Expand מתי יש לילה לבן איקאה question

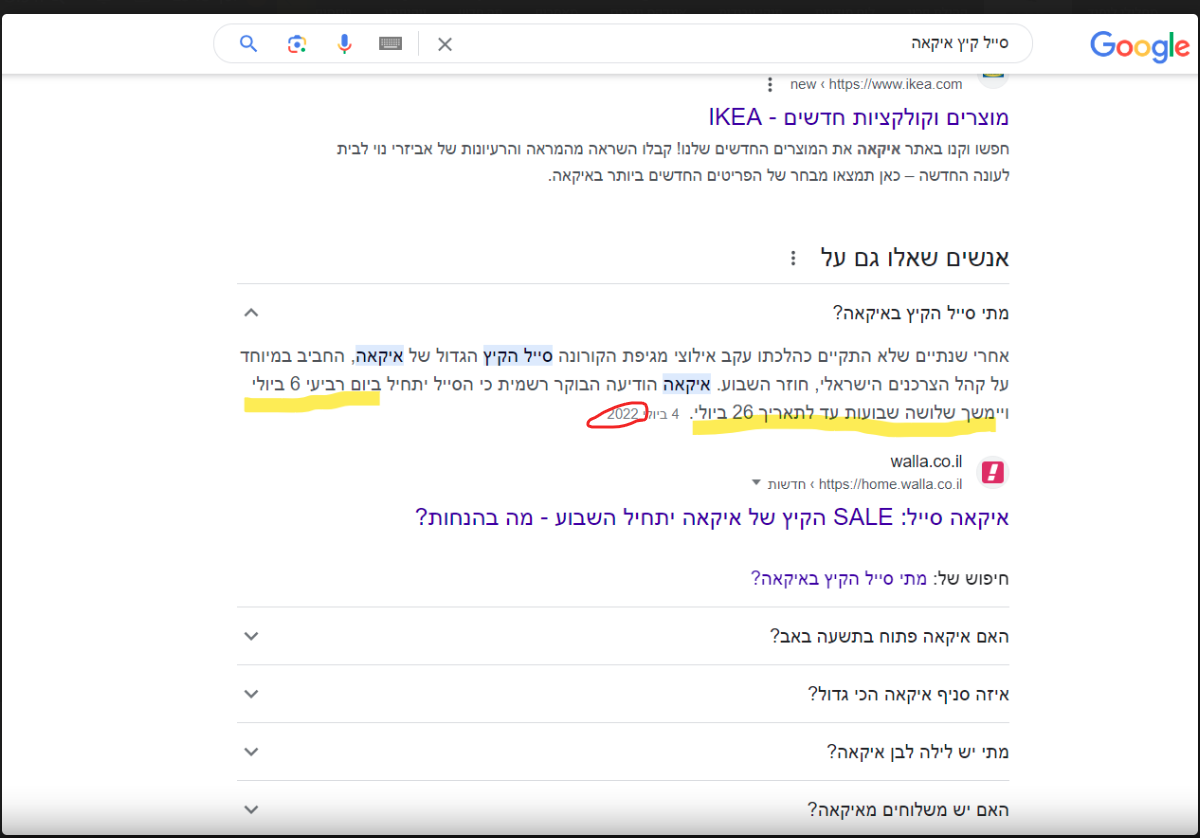pos(623,751)
